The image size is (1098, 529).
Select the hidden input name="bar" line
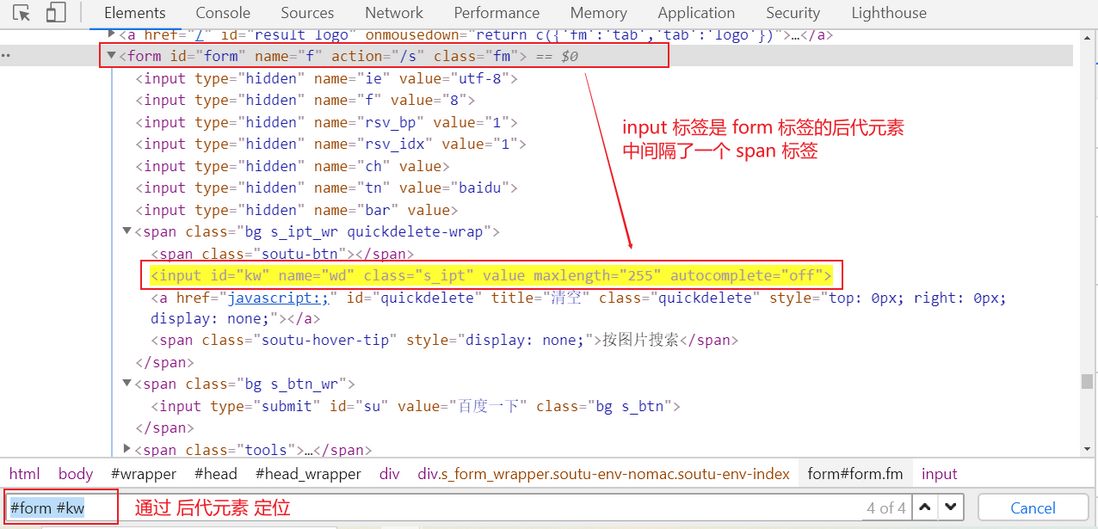296,209
